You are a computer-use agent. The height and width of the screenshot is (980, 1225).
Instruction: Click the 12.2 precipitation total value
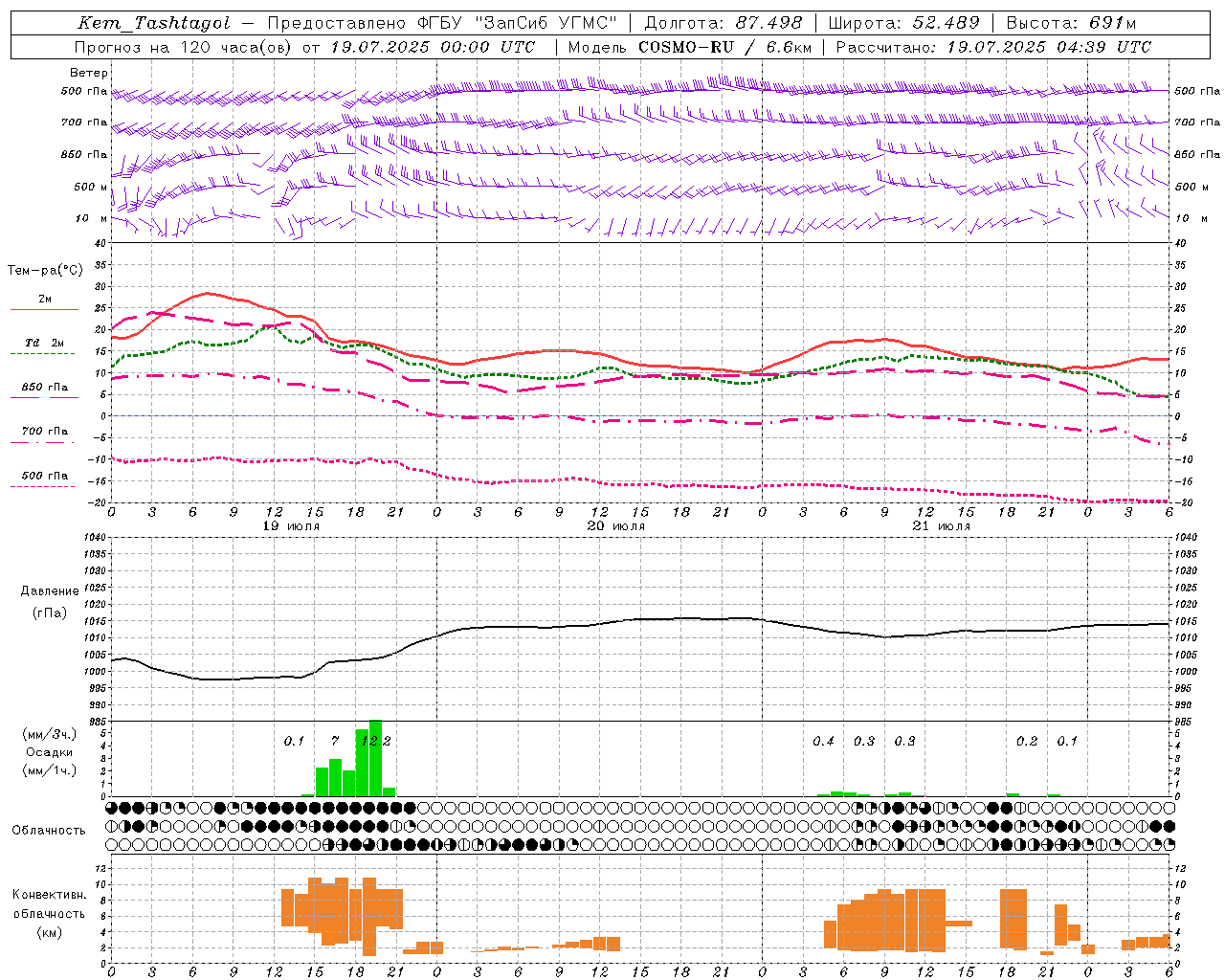point(375,742)
